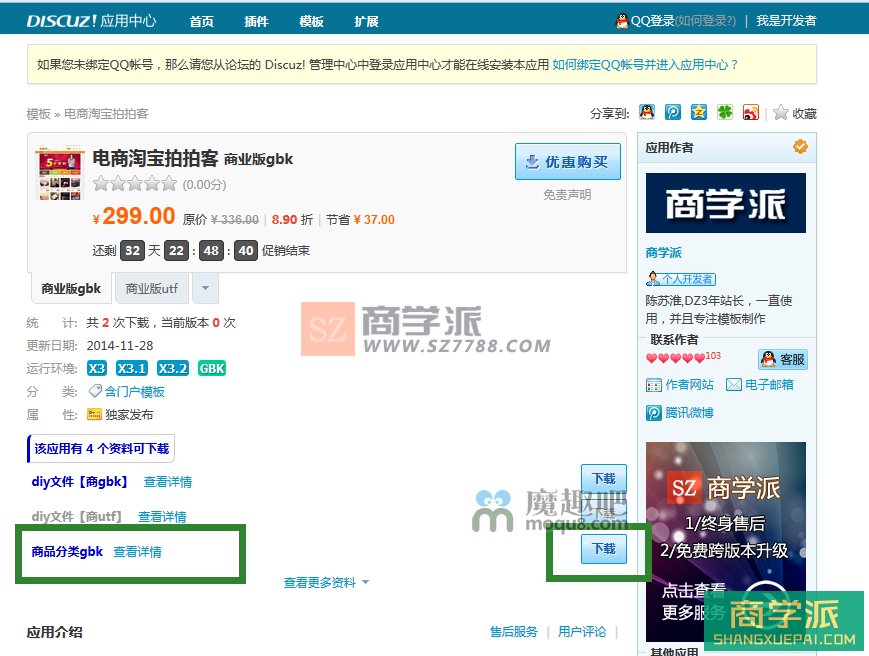Click the 商学派 author name link
Image resolution: width=869 pixels, height=656 pixels.
point(664,253)
